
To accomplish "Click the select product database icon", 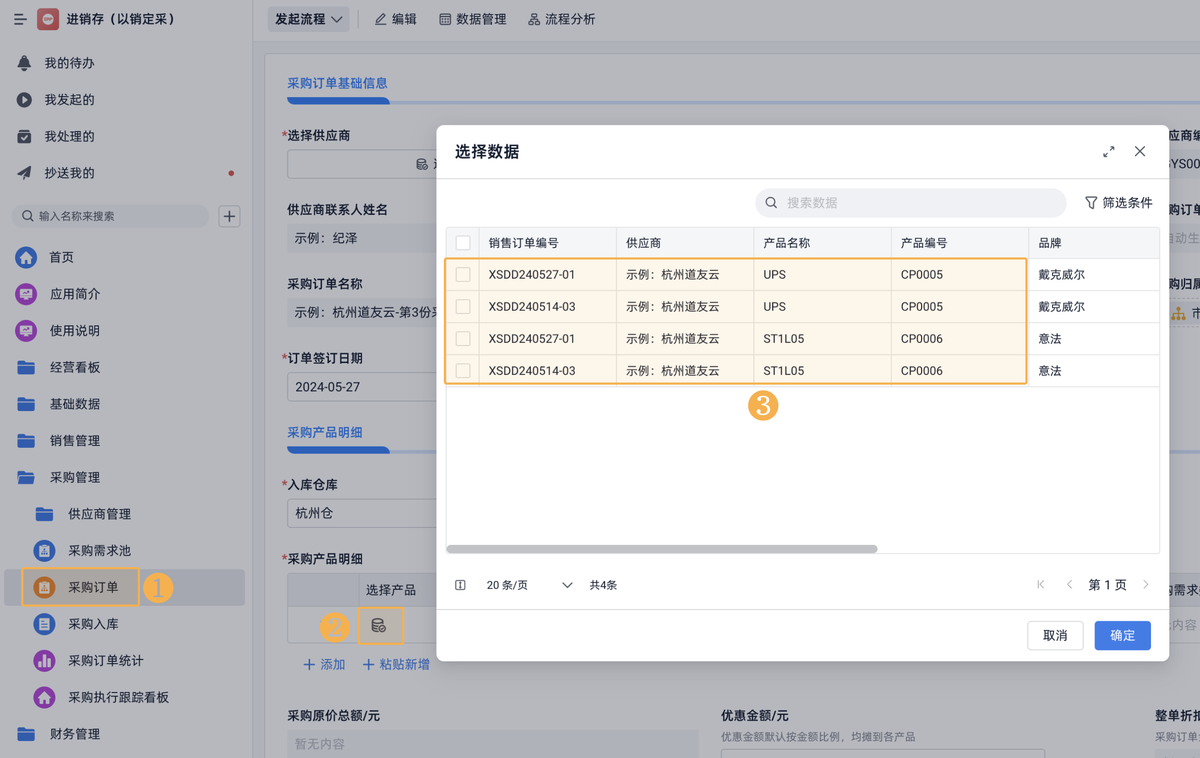I will 379,626.
